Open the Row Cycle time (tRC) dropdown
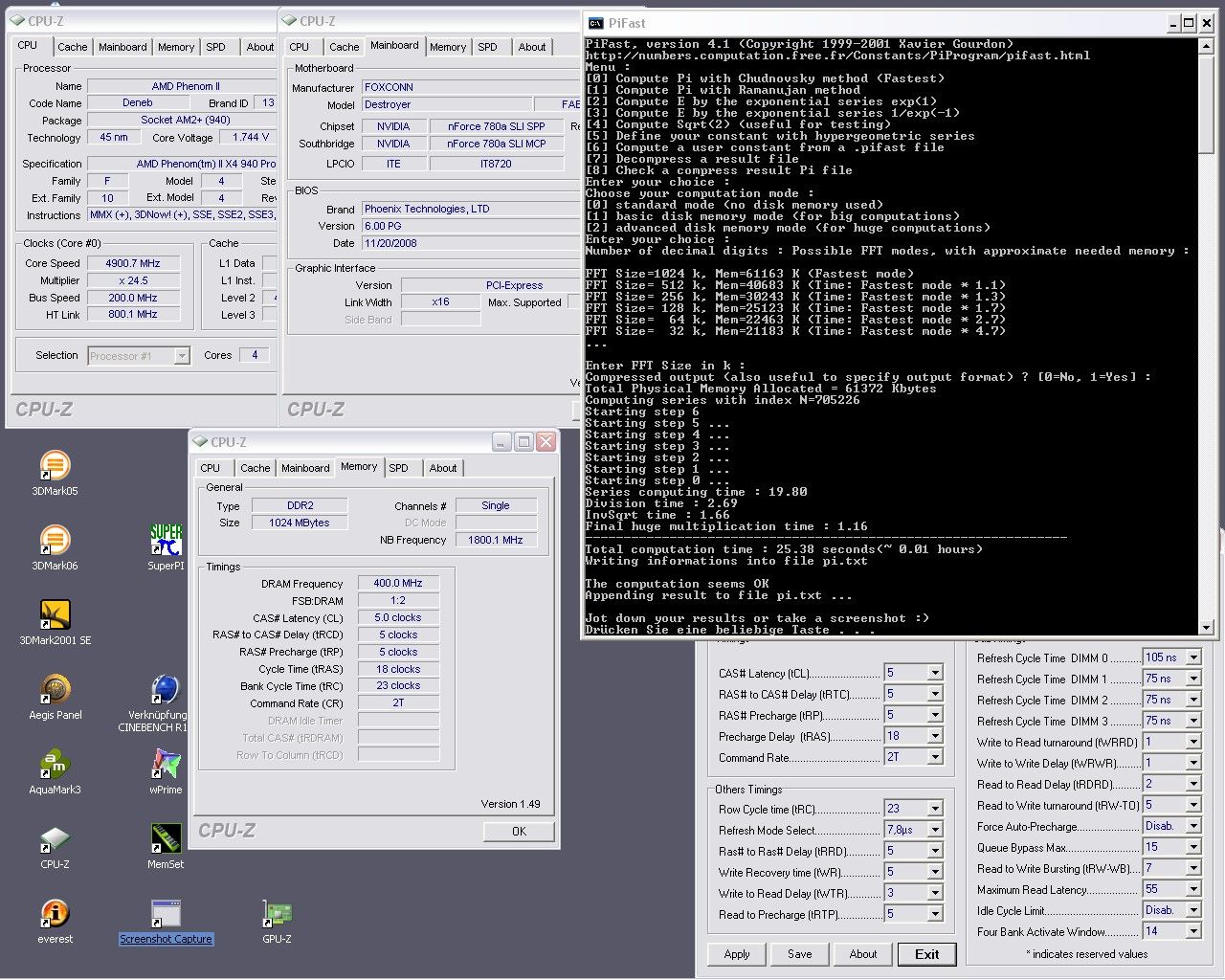Viewport: 1225px width, 980px height. pyautogui.click(x=935, y=809)
